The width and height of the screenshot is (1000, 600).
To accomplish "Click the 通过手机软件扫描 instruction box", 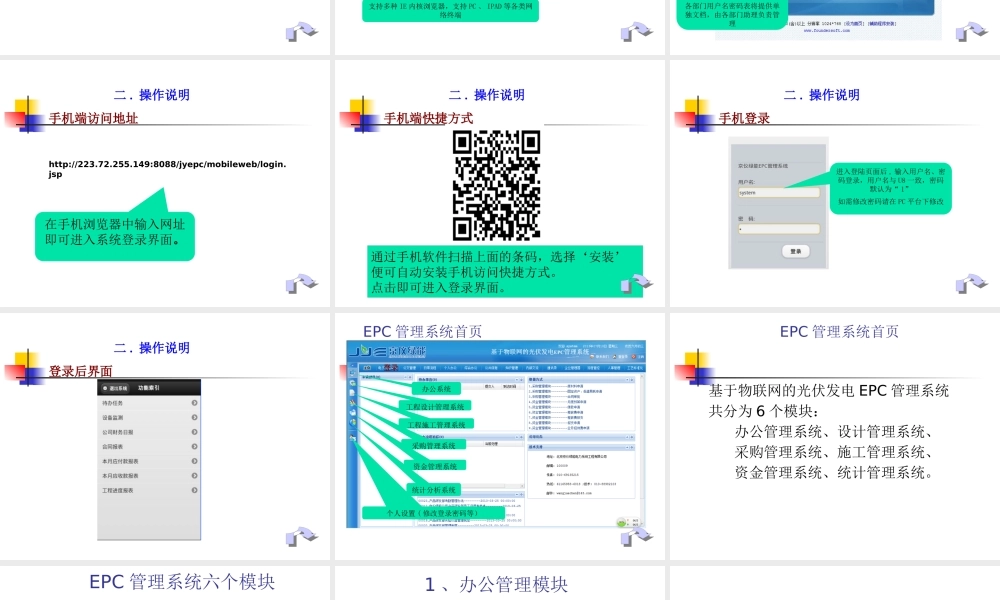I will click(505, 272).
